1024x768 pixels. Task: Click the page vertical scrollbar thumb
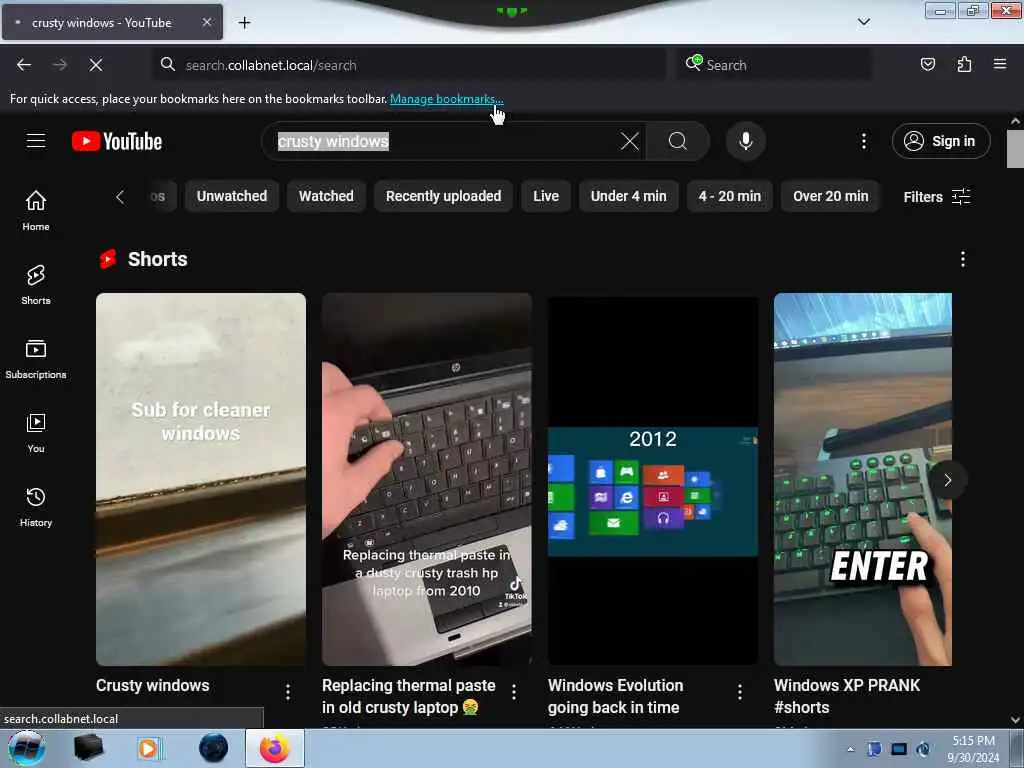click(1015, 149)
